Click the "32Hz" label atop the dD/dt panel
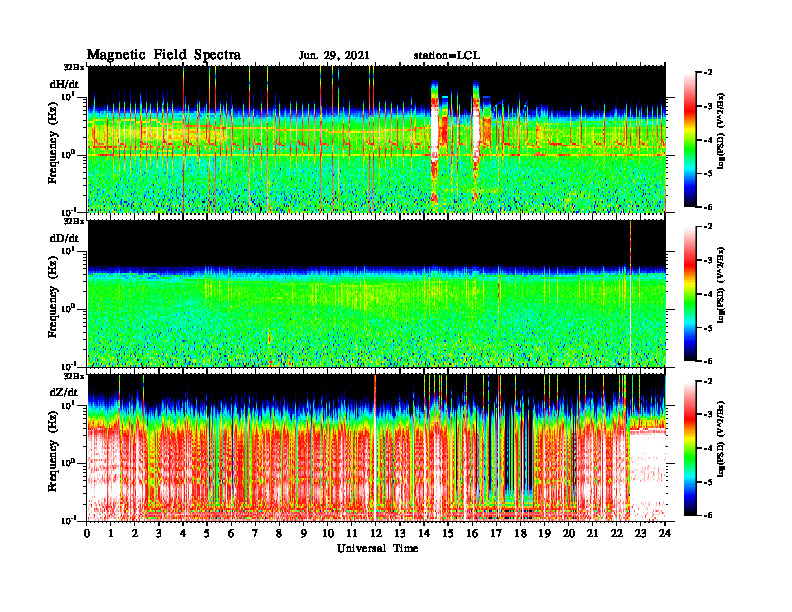Viewport: 792px width, 612px height. (x=74, y=221)
